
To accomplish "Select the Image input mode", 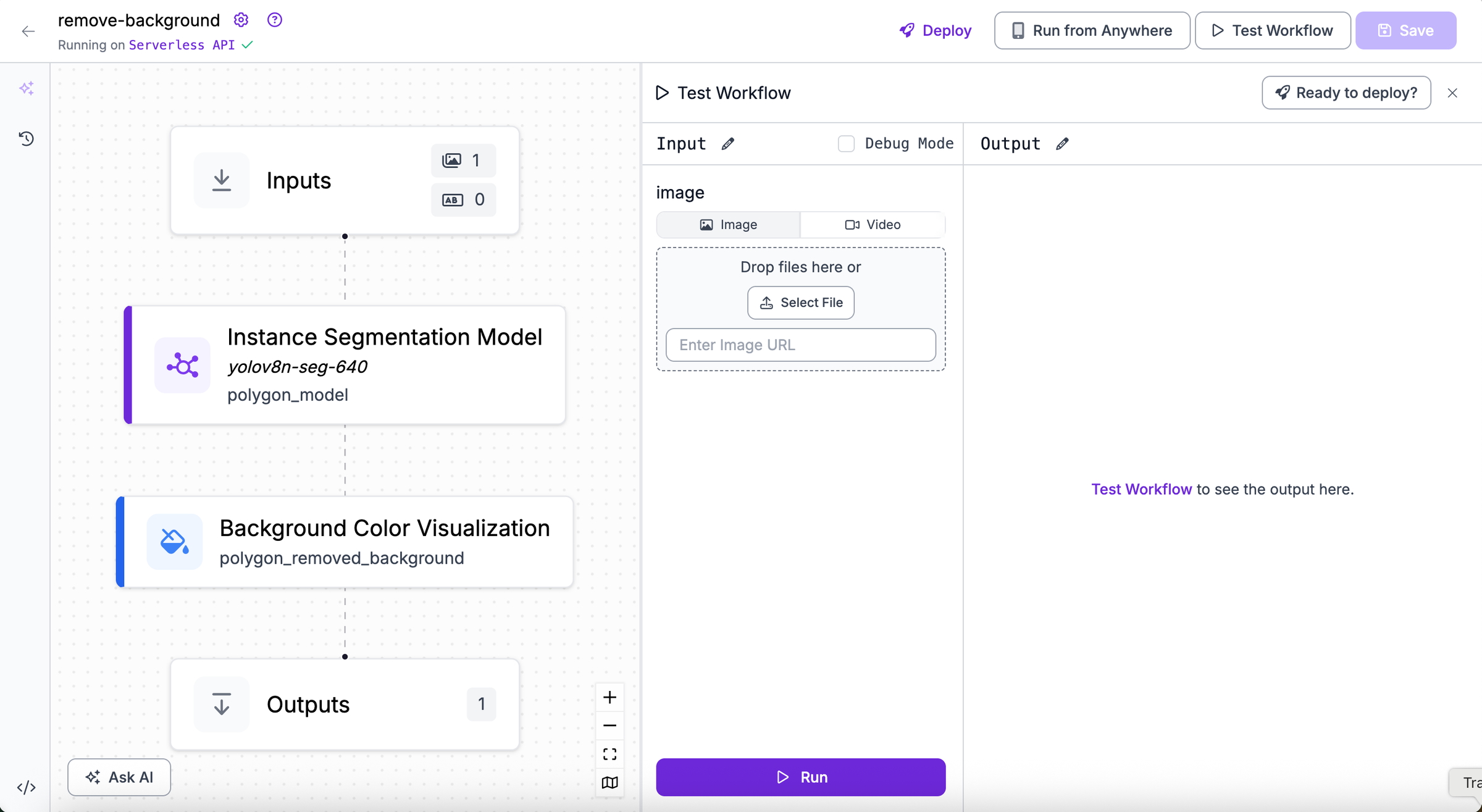I will (728, 224).
